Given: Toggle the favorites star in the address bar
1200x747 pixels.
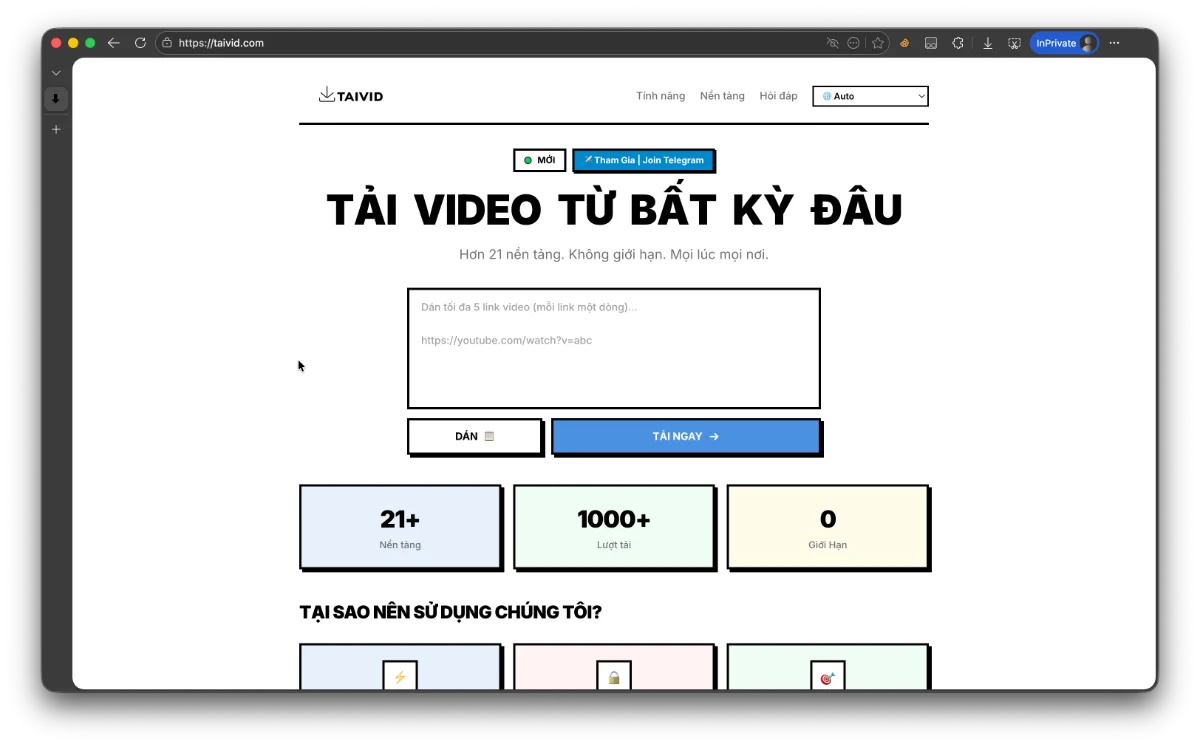Looking at the screenshot, I should click(x=878, y=42).
